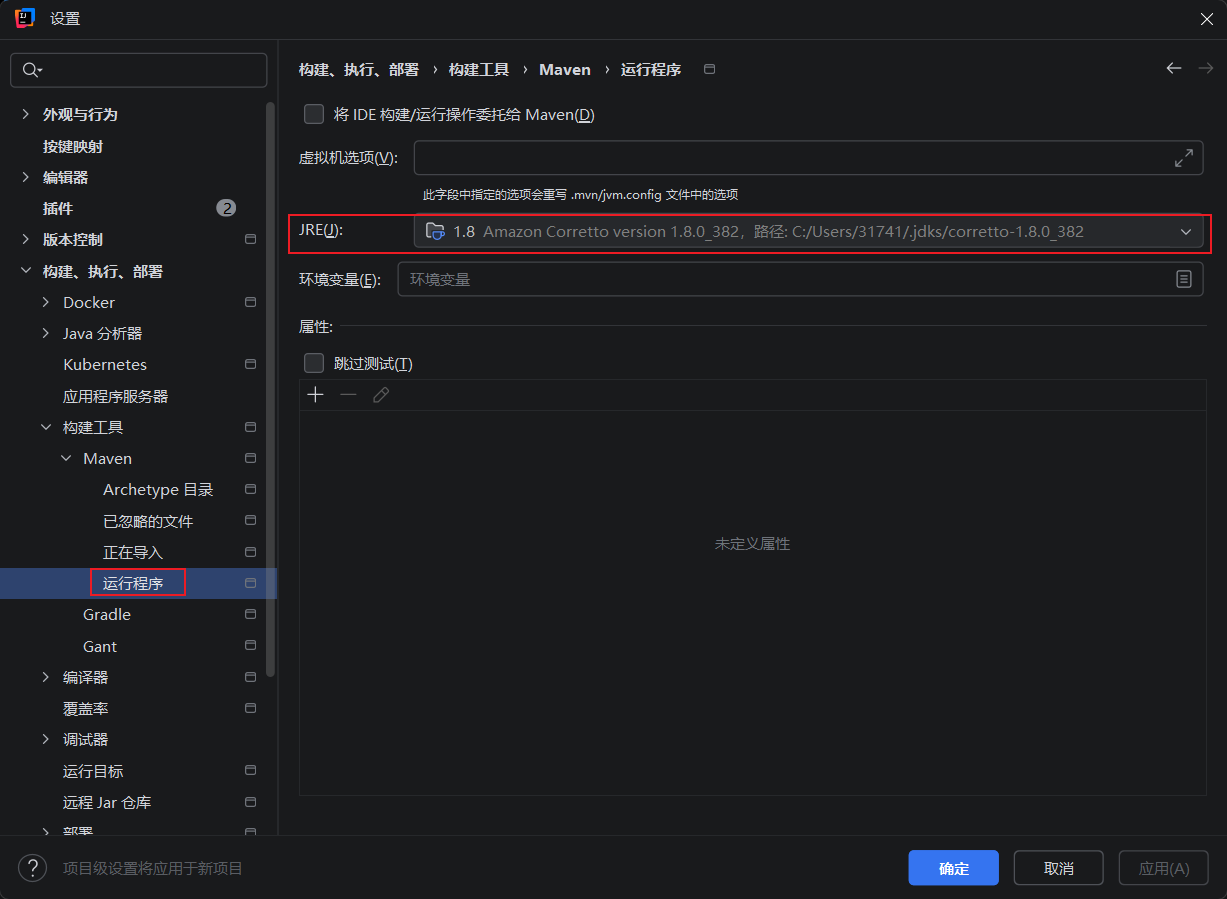Enable 将 IDE 构建/运行操作委托给 Maven checkbox
1227x899 pixels.
coord(314,114)
